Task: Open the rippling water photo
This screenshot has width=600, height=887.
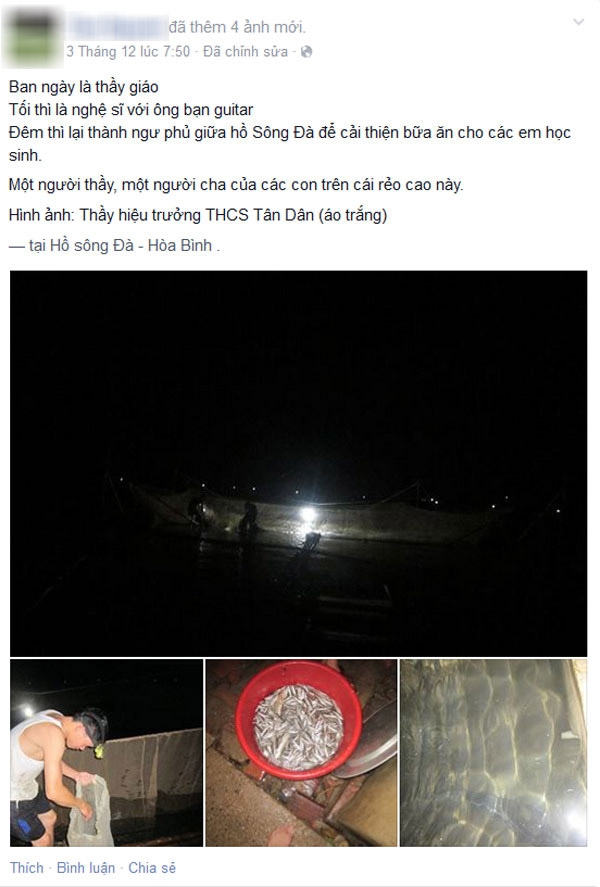Action: (494, 752)
